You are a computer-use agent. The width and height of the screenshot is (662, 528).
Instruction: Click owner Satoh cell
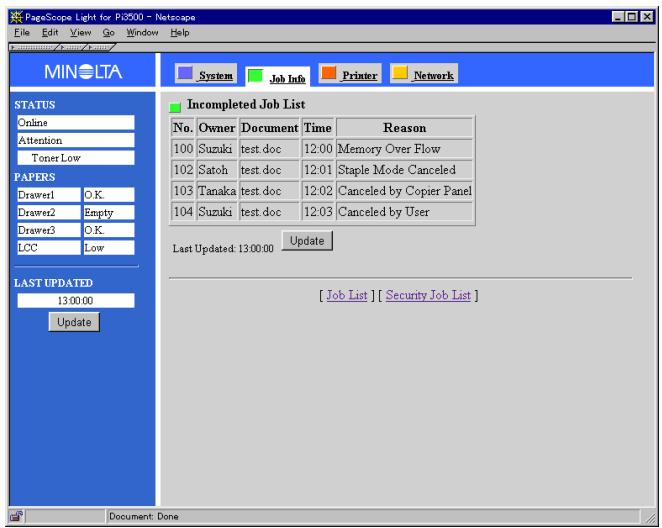pyautogui.click(x=217, y=170)
